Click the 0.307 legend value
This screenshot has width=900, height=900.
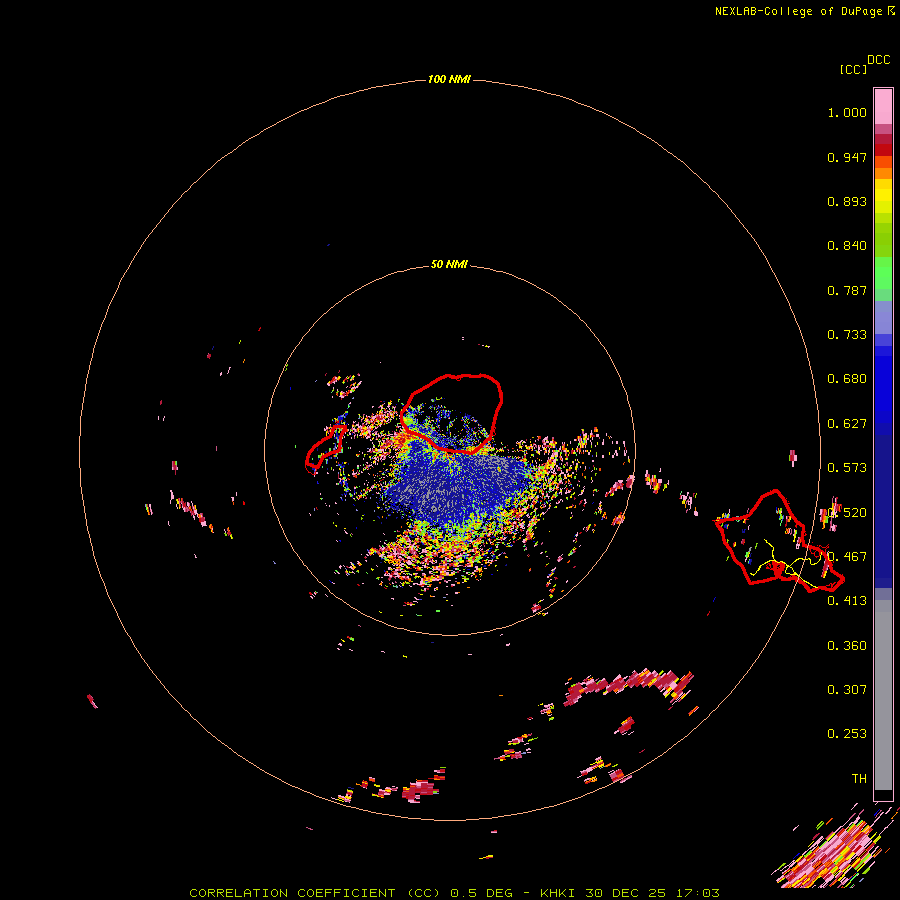(847, 690)
